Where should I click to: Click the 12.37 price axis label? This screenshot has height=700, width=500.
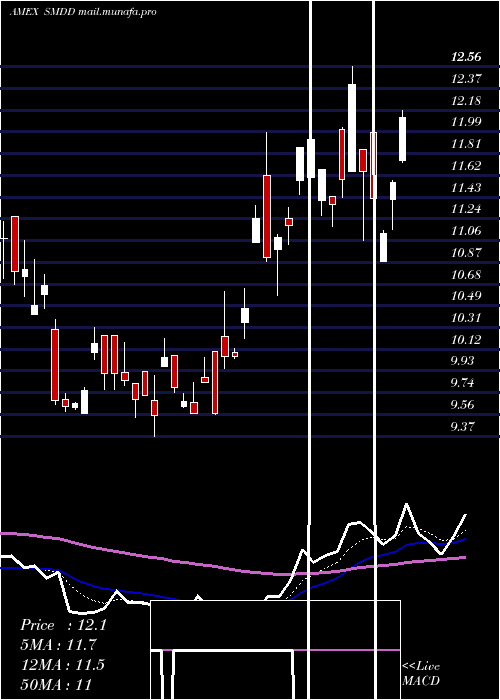click(x=467, y=79)
